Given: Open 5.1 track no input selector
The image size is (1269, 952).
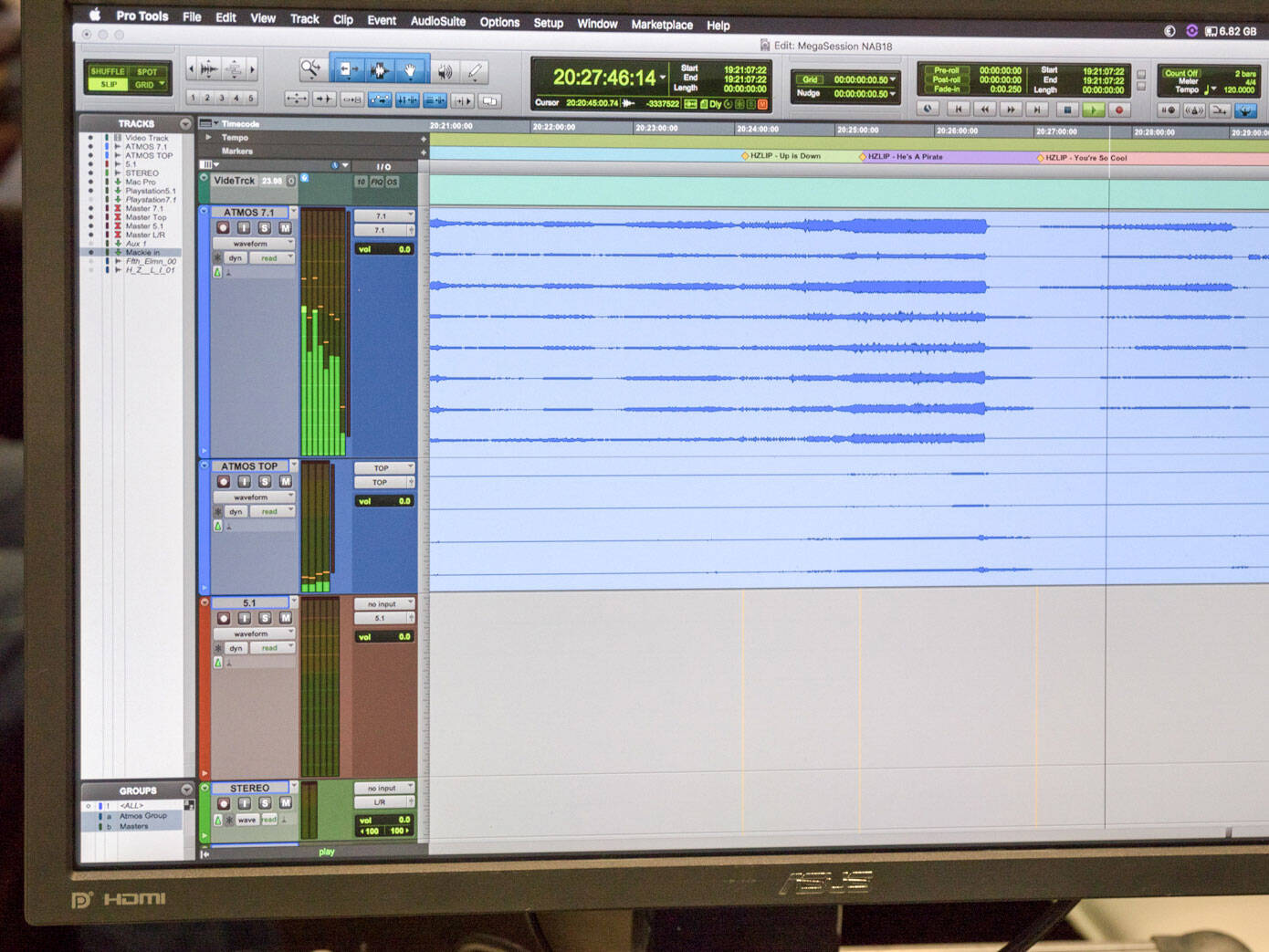Looking at the screenshot, I should [x=383, y=604].
